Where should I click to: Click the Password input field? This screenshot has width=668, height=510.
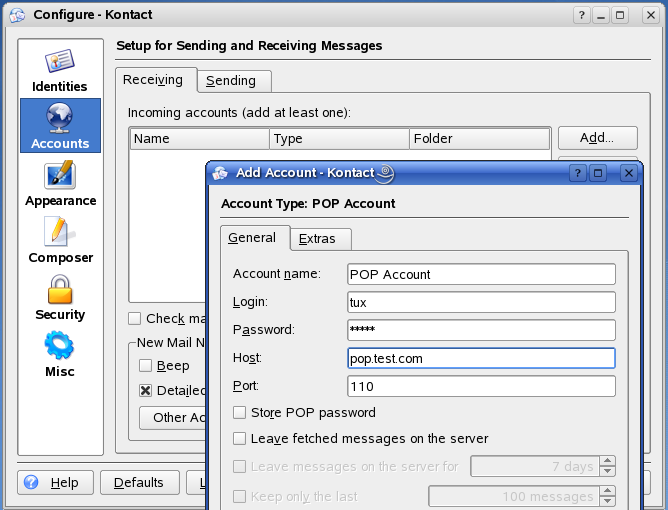(x=481, y=330)
